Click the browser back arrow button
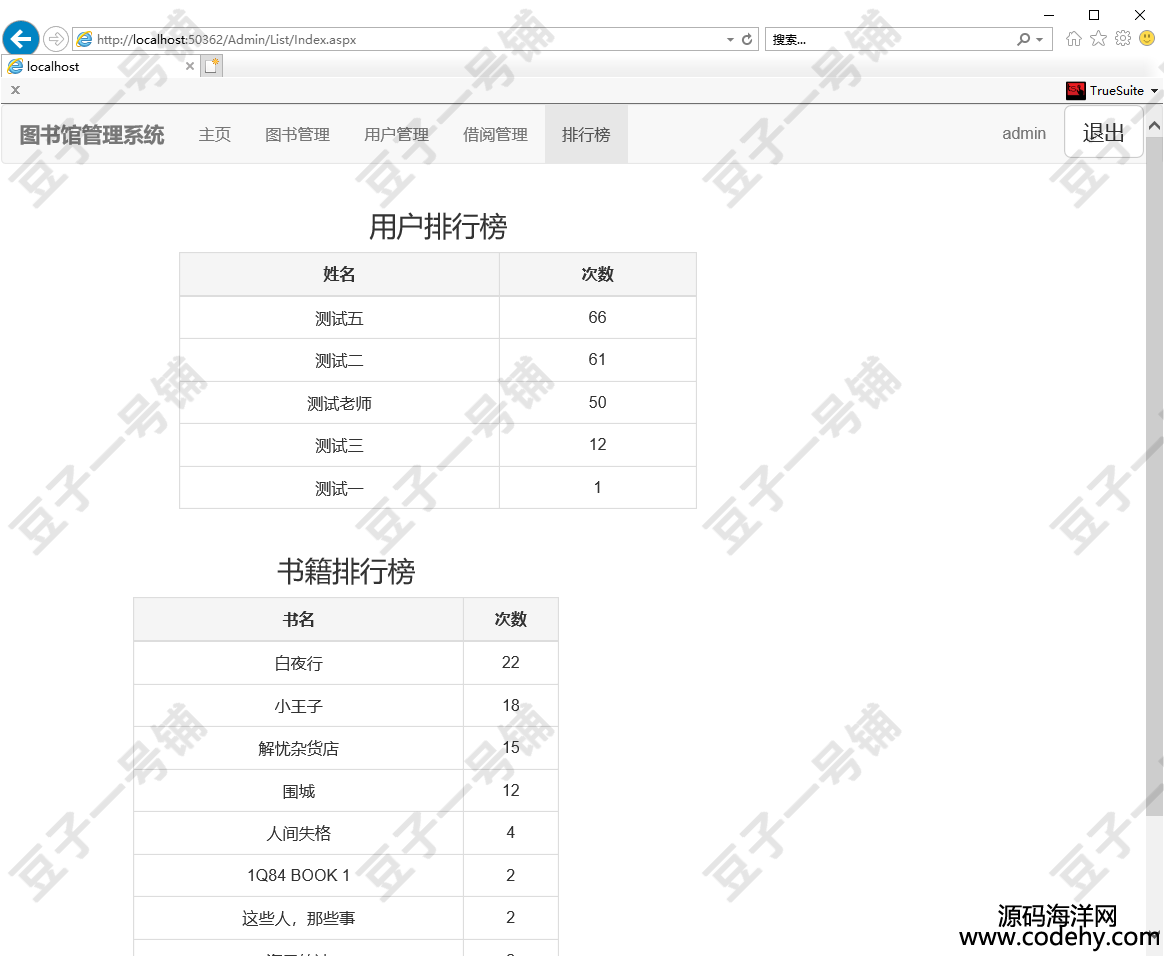Viewport: 1164px width, 957px height. pyautogui.click(x=21, y=39)
